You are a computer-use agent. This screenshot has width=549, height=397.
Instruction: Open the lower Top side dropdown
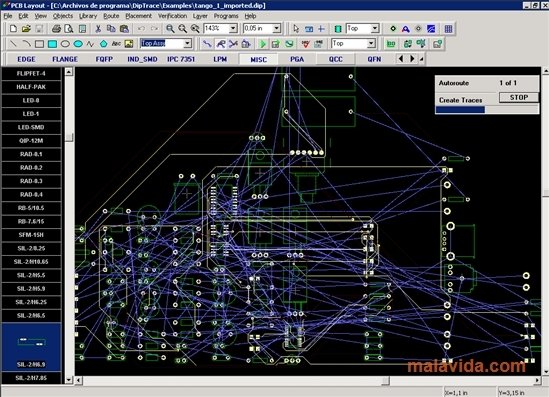pos(371,43)
